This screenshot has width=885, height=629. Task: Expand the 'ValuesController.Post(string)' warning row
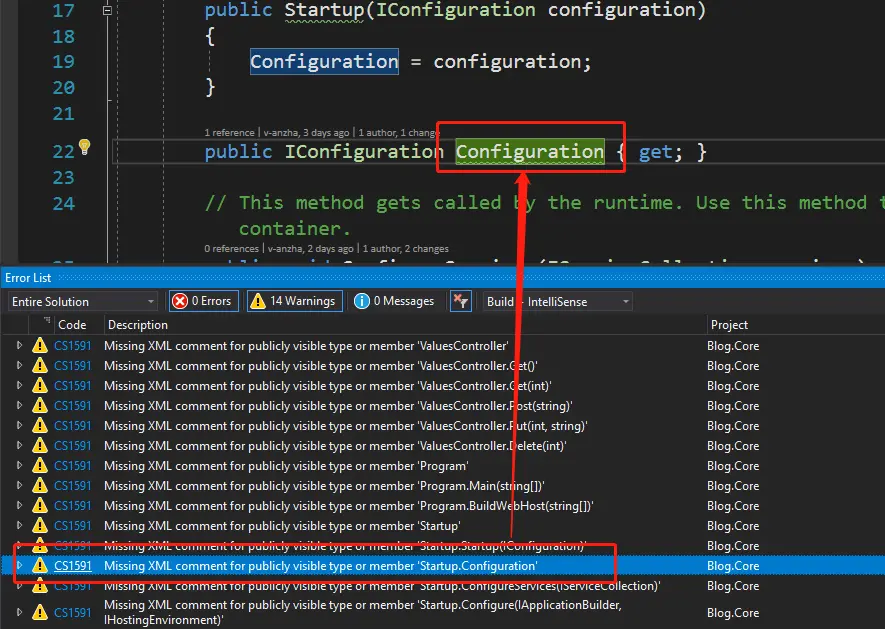[19, 405]
